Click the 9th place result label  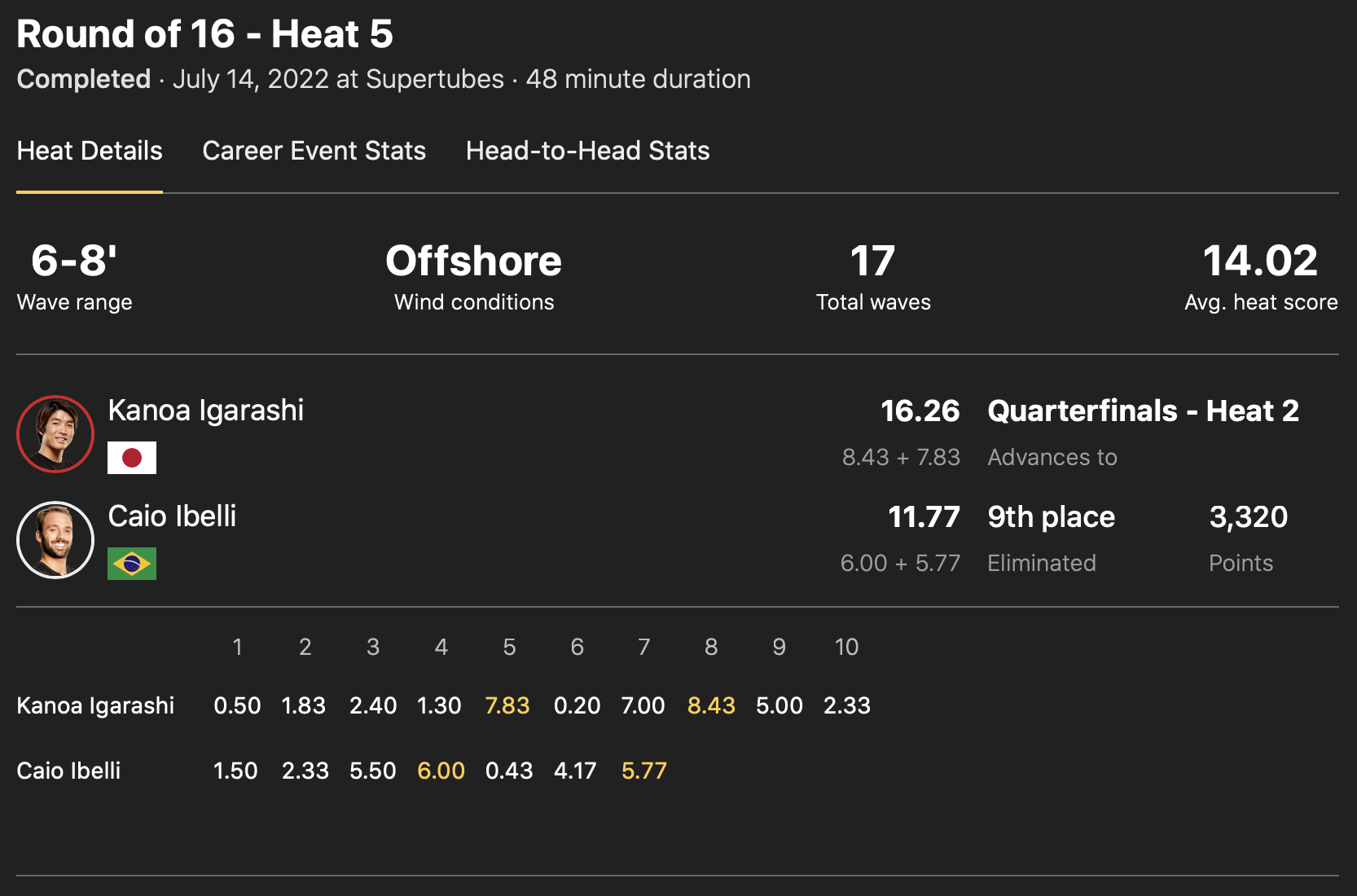click(x=1051, y=517)
